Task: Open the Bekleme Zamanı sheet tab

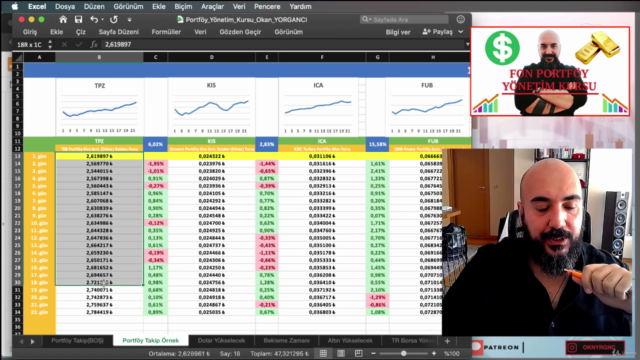Action: (x=286, y=340)
